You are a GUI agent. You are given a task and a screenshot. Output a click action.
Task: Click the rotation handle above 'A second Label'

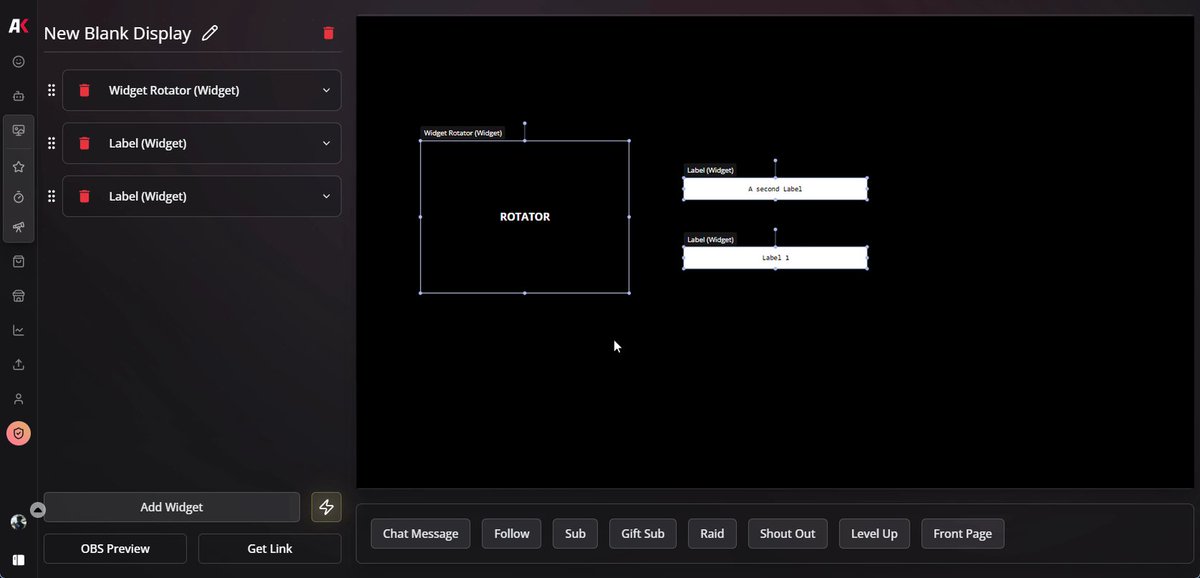(775, 160)
